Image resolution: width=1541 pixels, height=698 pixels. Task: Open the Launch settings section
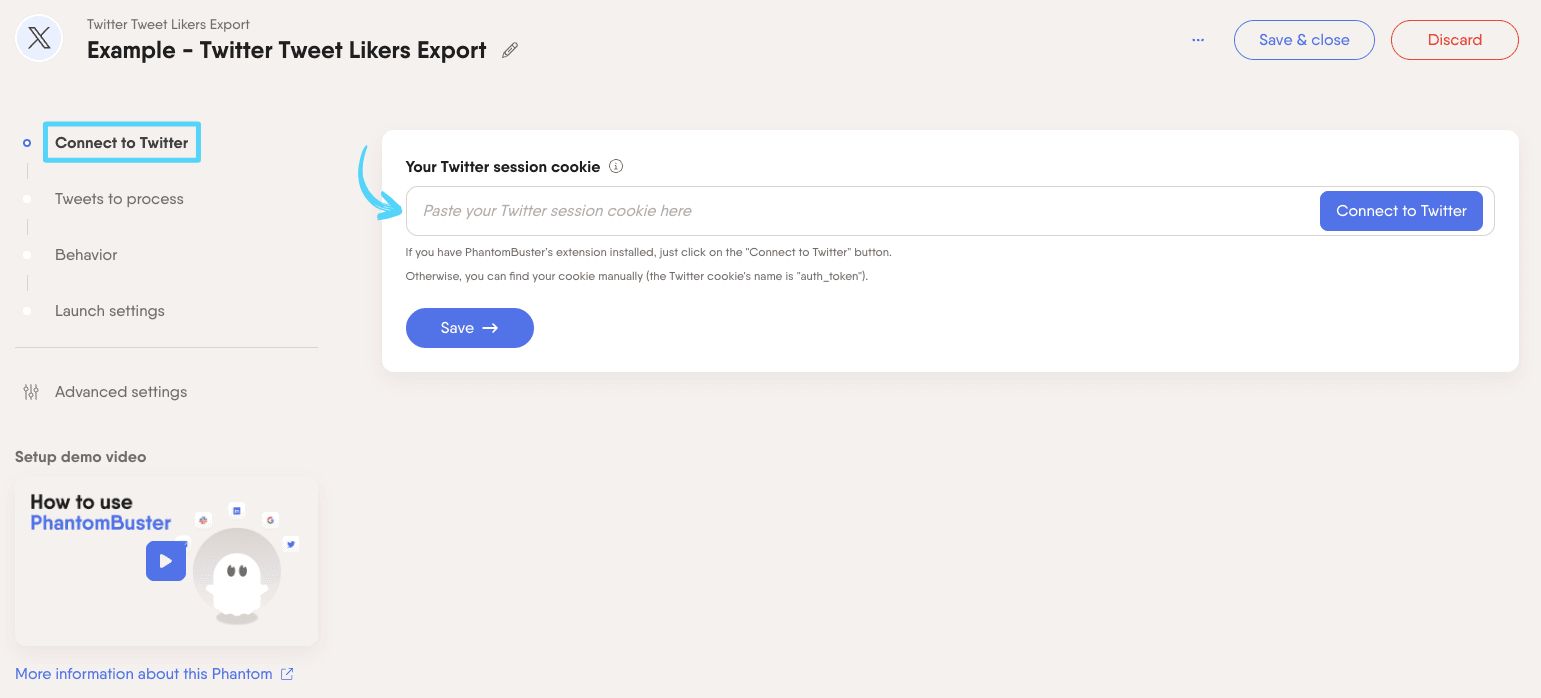click(x=110, y=311)
